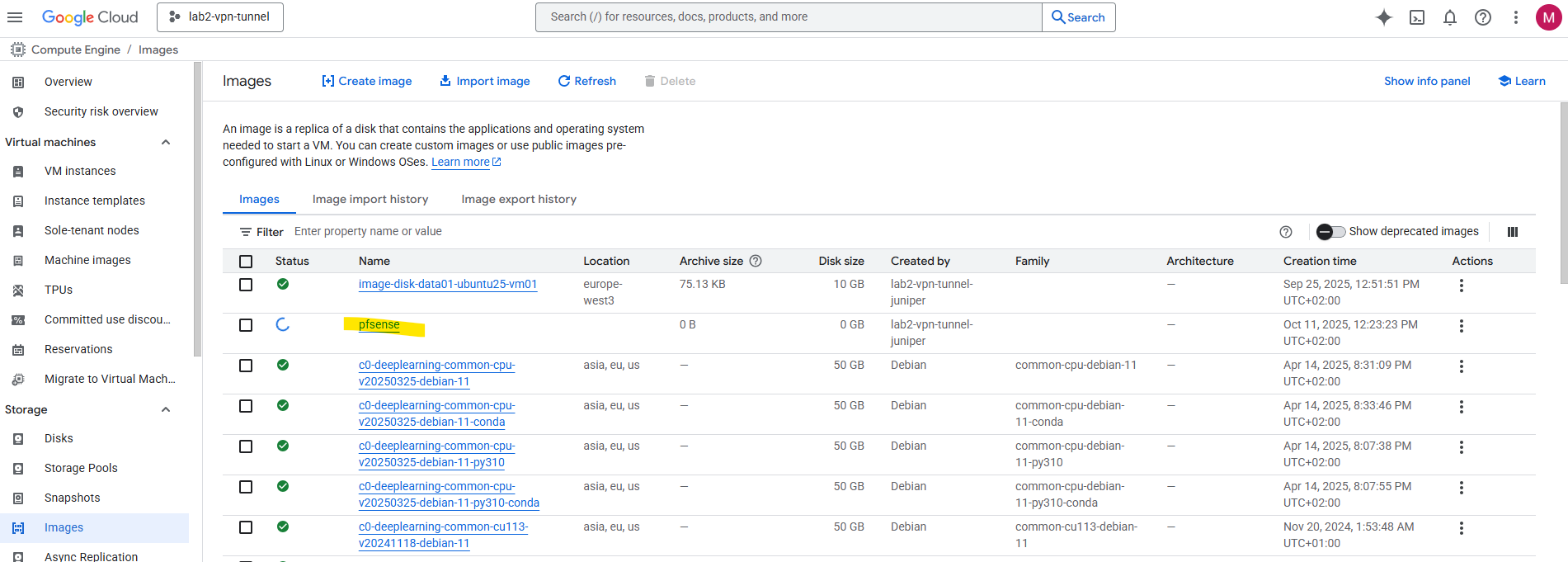Switch to Image import history tab

coord(370,199)
